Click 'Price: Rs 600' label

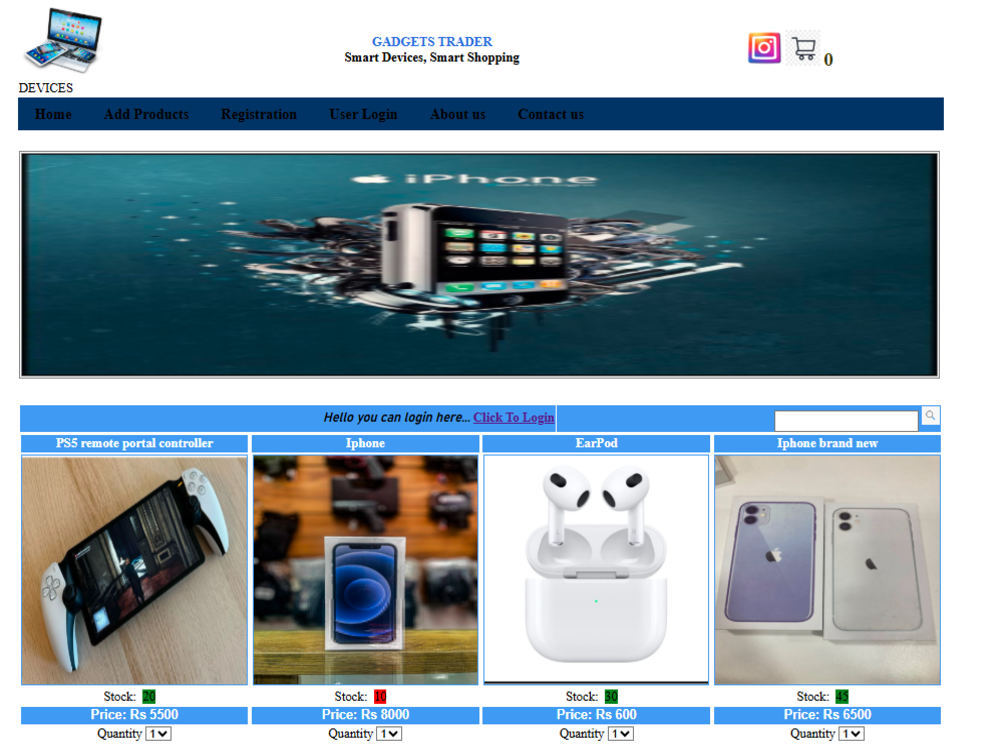pos(596,715)
